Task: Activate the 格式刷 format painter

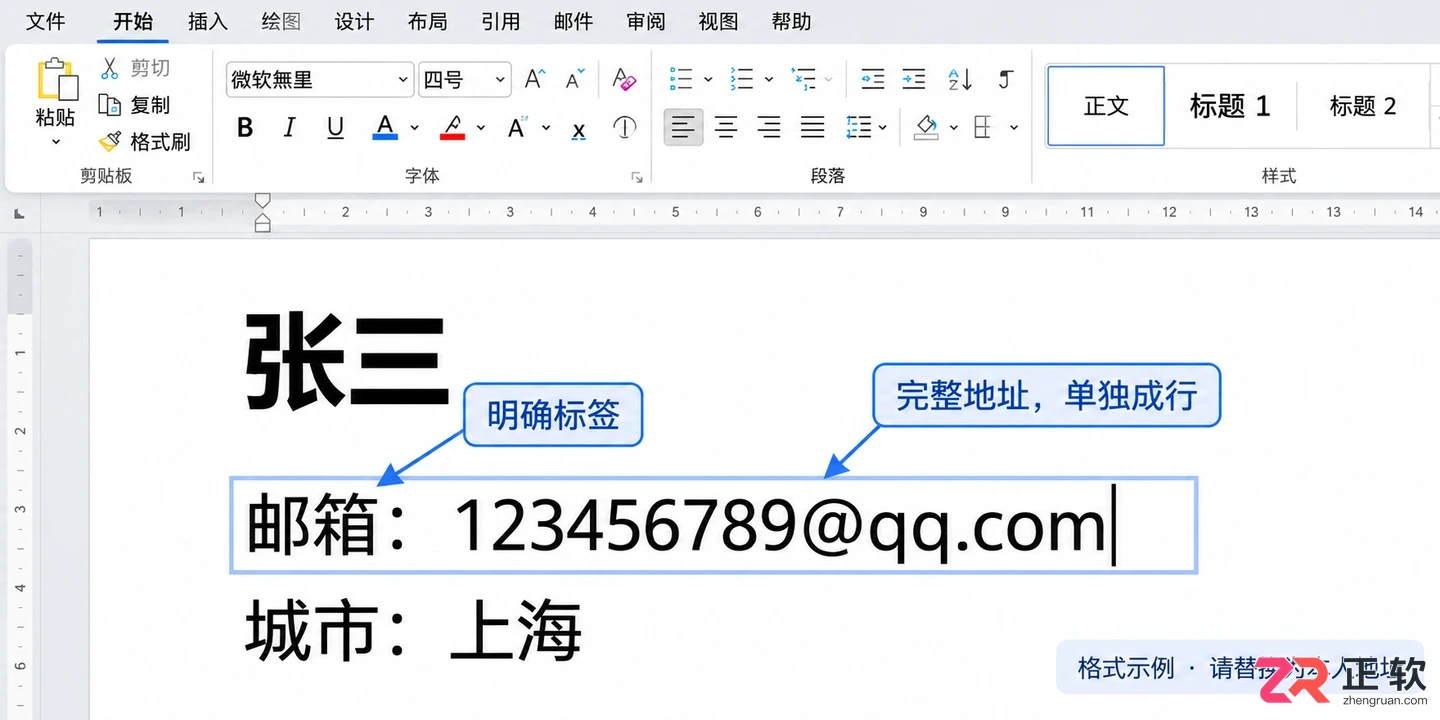Action: [x=145, y=142]
